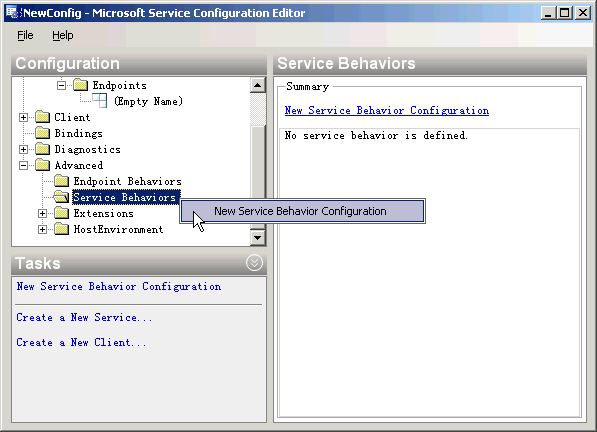Close the Service Configuration Editor window
Screen dimensions: 597x432
pyautogui.click(x=583, y=13)
